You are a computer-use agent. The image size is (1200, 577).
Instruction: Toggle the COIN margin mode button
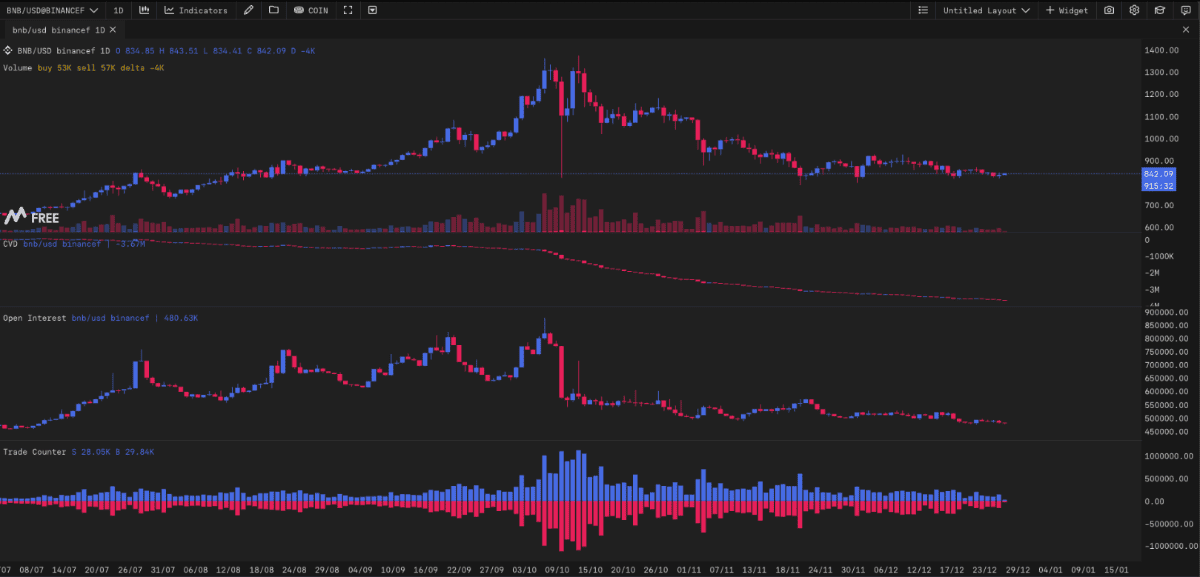(x=311, y=10)
